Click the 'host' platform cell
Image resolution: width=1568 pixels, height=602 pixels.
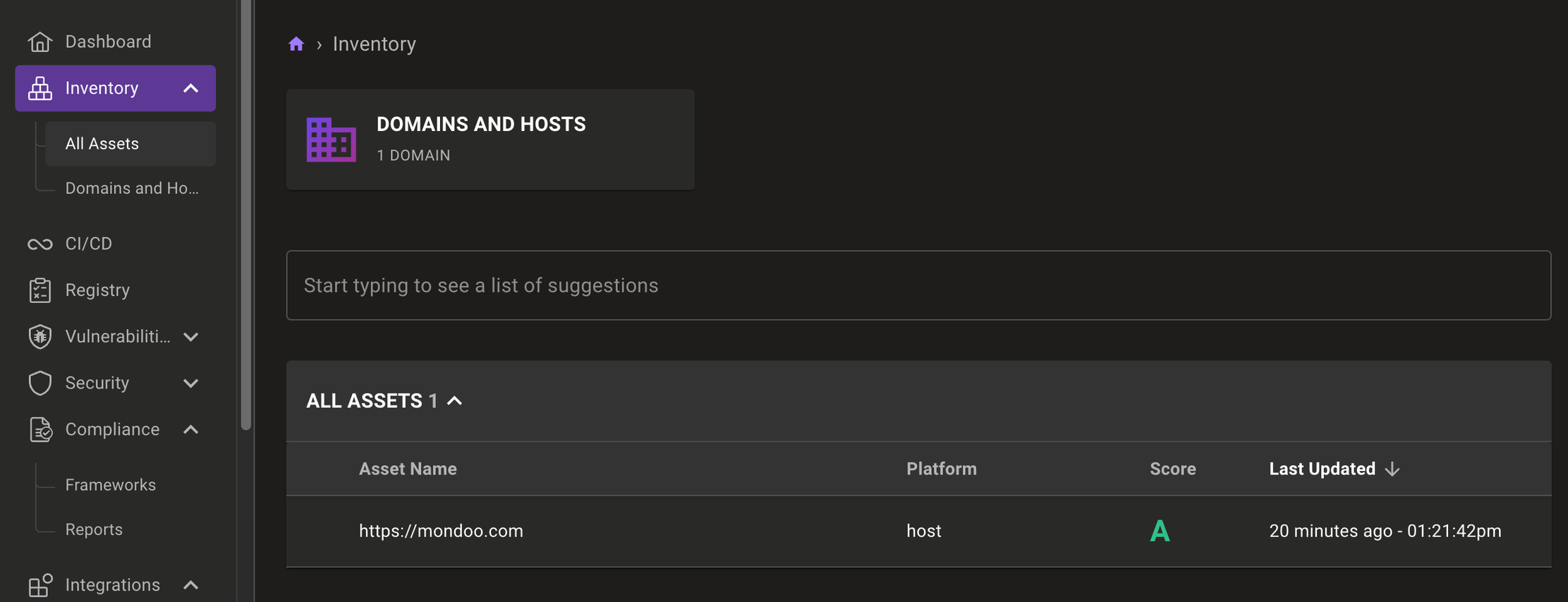pyautogui.click(x=923, y=531)
